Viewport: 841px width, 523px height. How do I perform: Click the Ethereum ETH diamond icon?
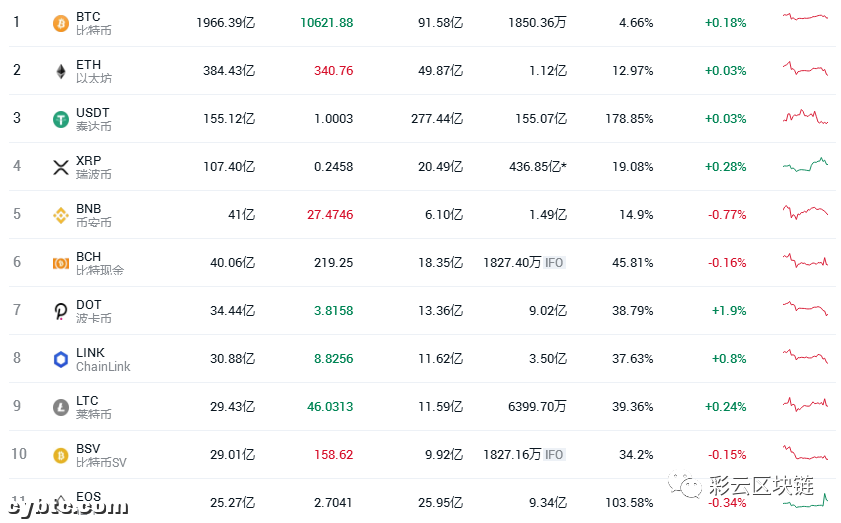click(x=61, y=71)
